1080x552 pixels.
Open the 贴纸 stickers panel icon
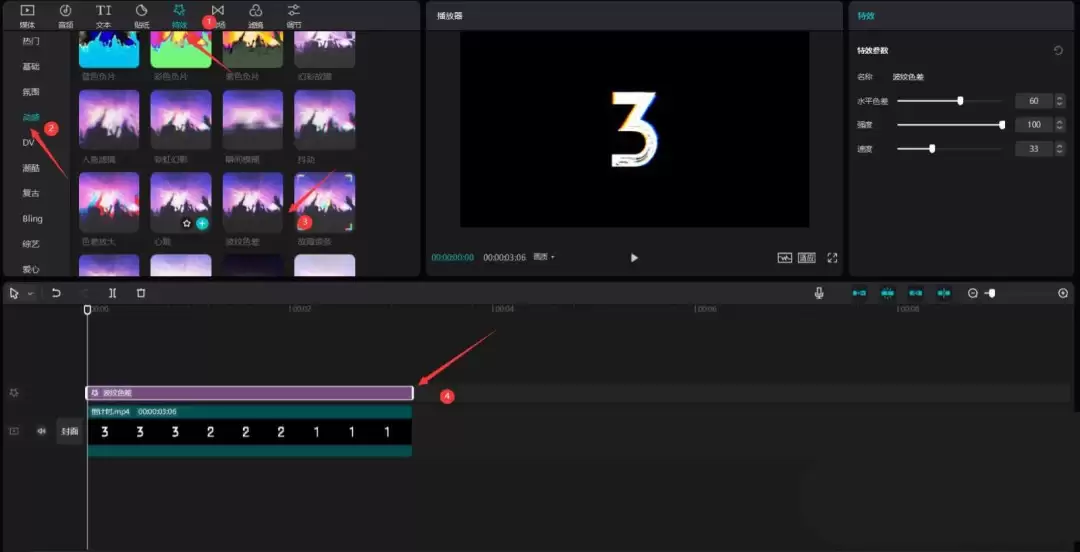point(141,14)
